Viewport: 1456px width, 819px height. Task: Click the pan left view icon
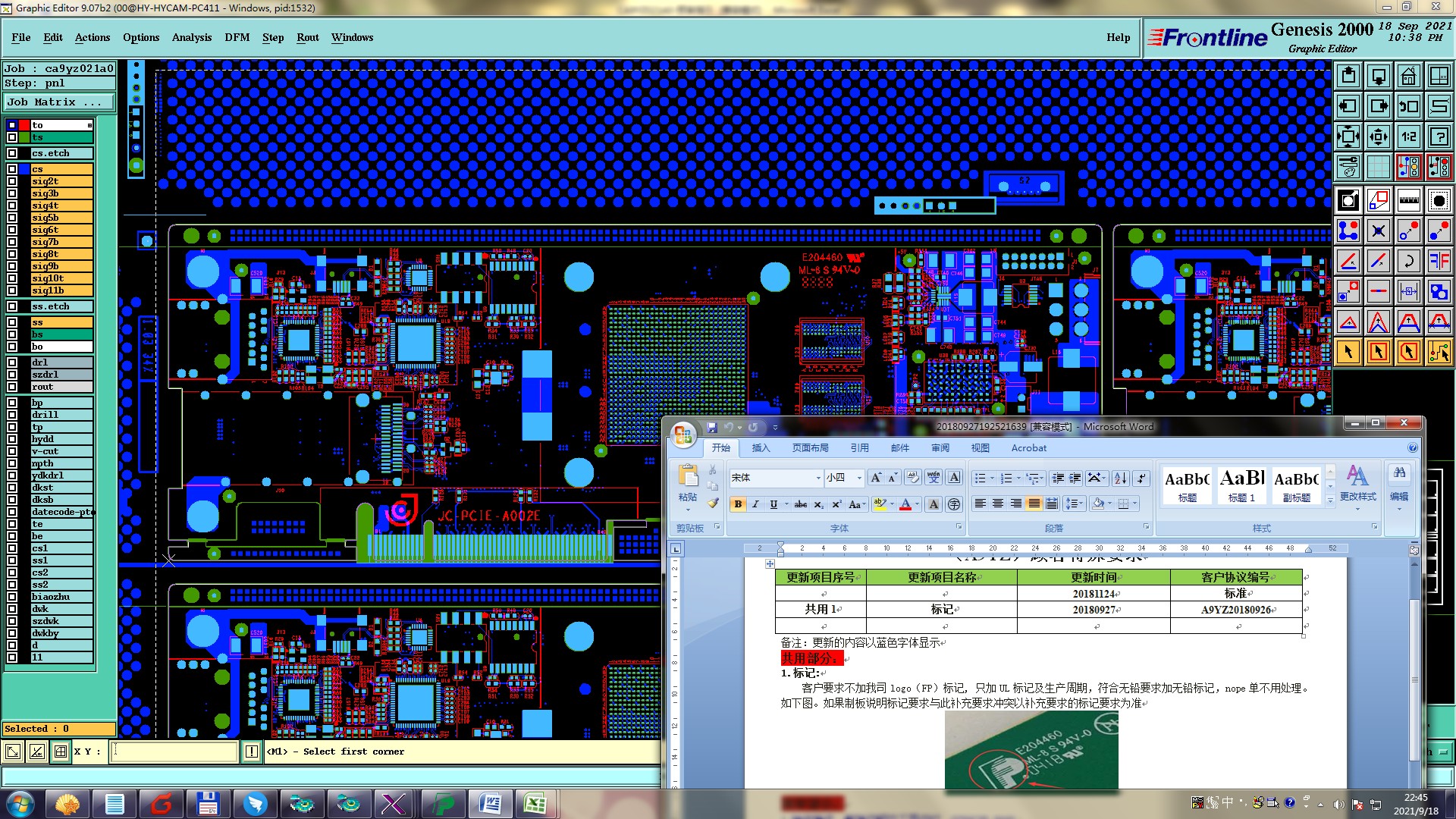coord(1348,106)
